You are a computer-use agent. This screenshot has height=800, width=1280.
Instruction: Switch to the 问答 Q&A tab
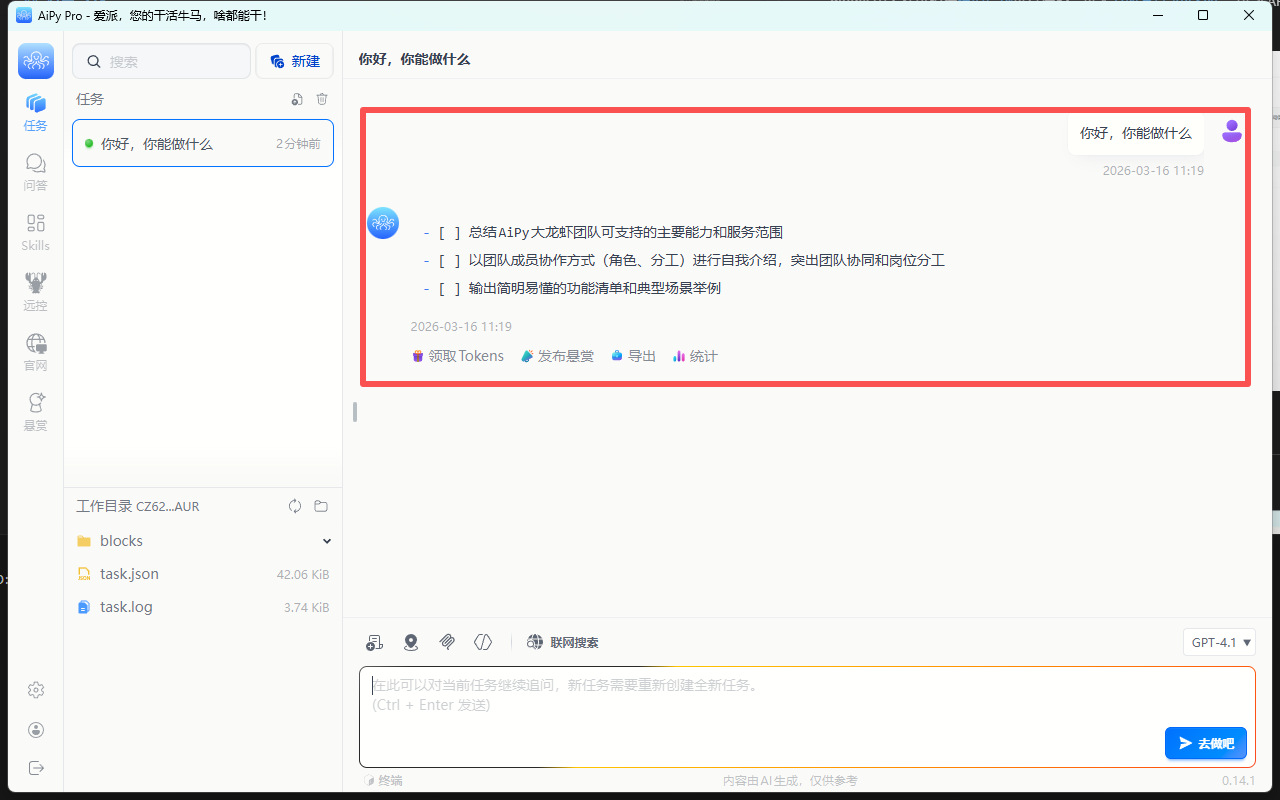[x=36, y=171]
